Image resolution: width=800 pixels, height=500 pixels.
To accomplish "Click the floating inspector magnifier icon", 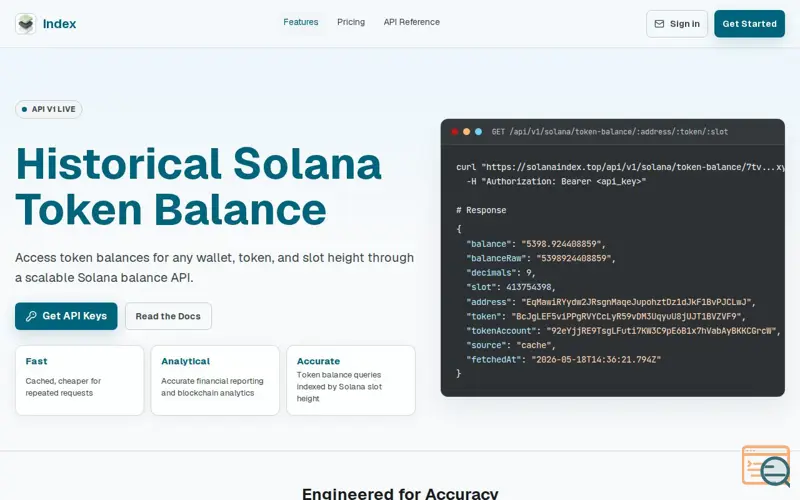I will pyautogui.click(x=766, y=466).
